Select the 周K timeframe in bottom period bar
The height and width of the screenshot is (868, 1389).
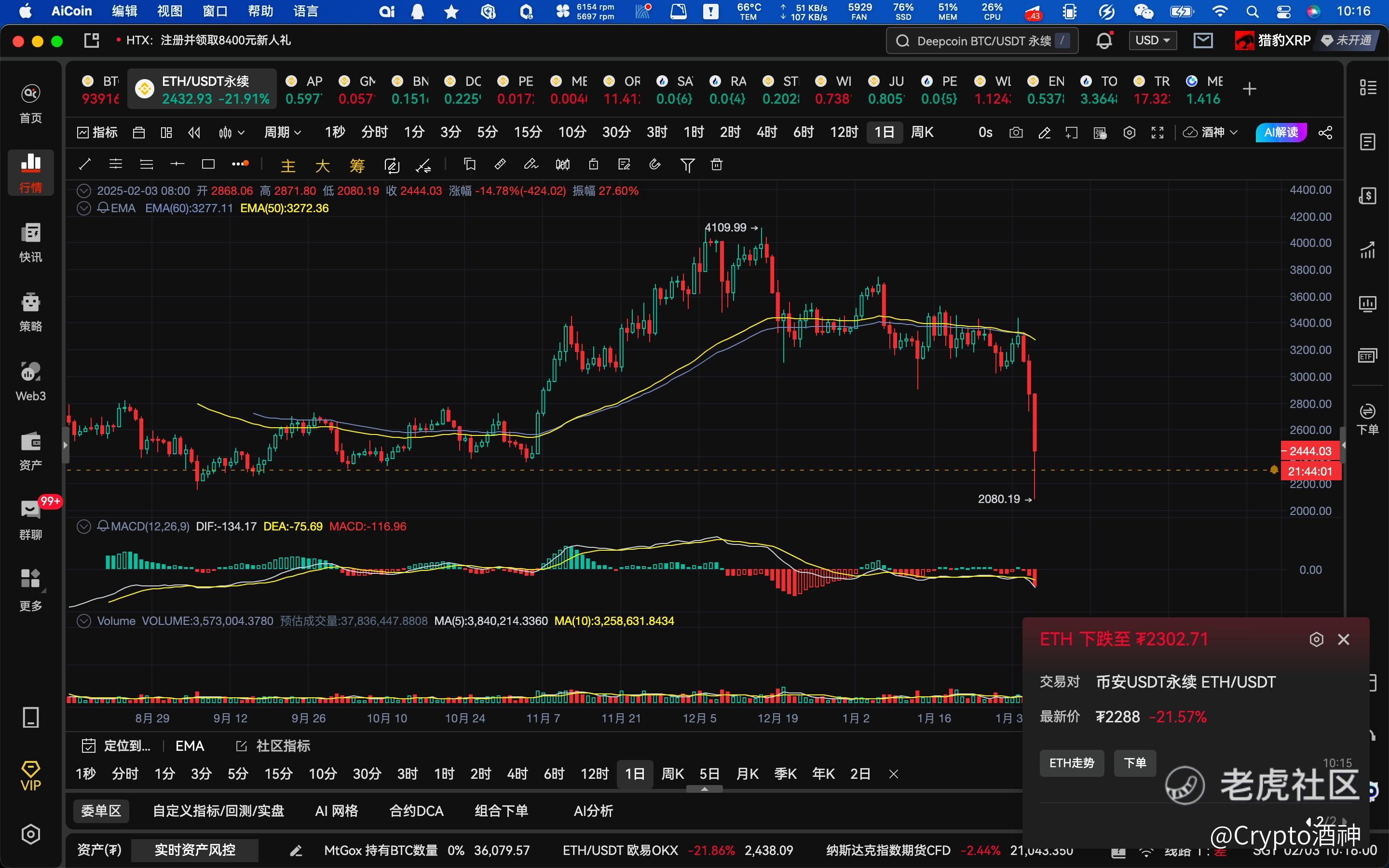pos(672,774)
